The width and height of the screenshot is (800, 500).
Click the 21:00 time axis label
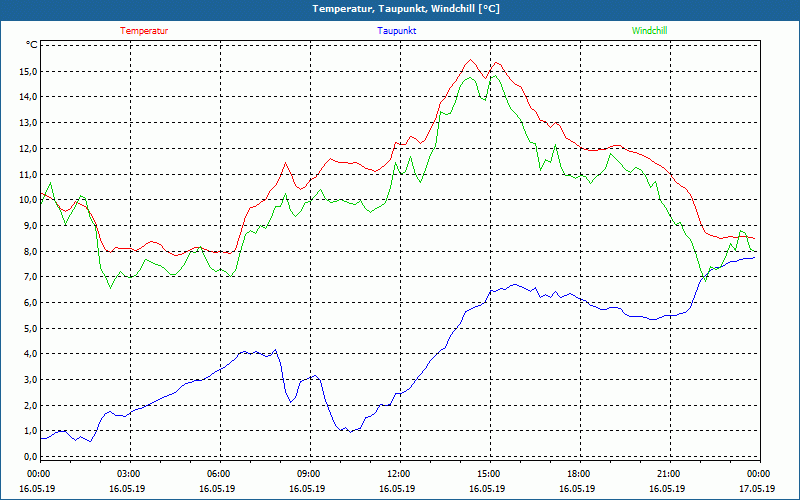click(x=670, y=474)
